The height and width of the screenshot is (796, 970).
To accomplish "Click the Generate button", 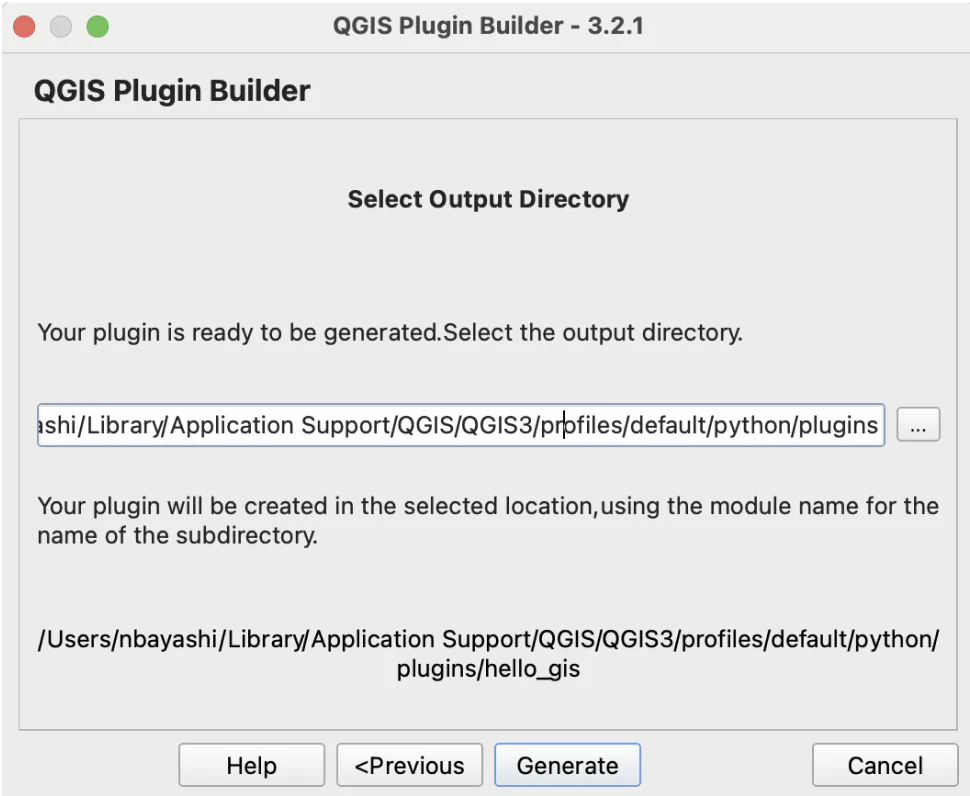I will 567,765.
